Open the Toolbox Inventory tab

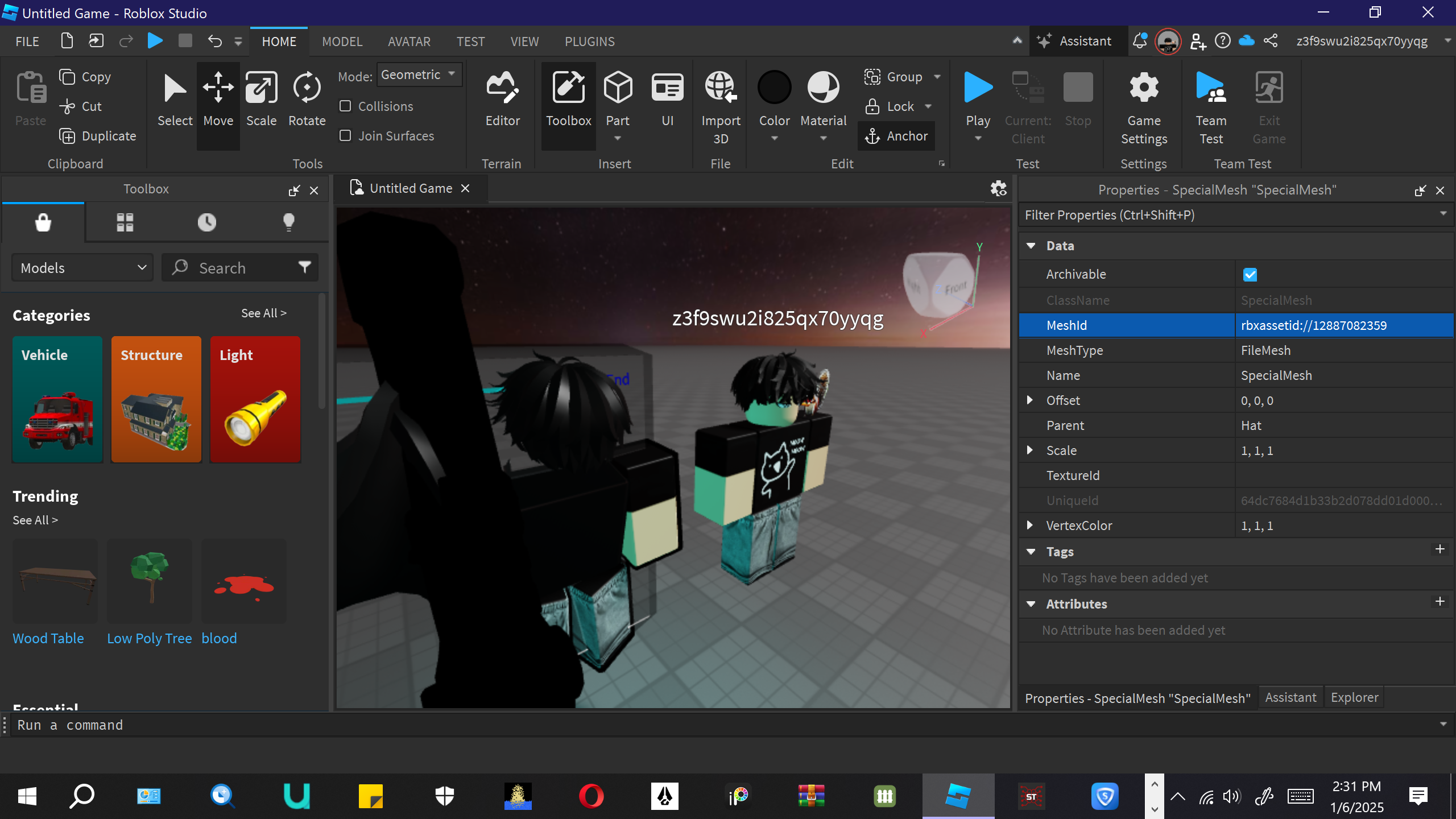pyautogui.click(x=125, y=222)
